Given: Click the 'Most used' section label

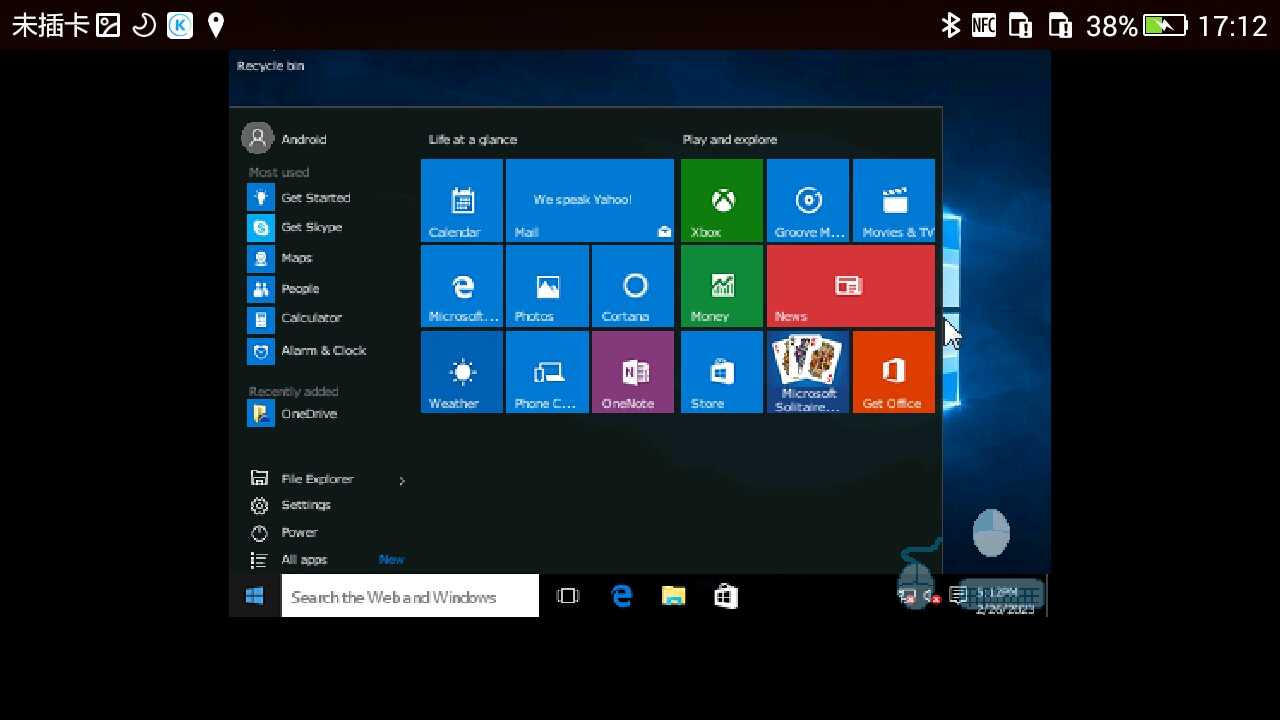Looking at the screenshot, I should [x=279, y=172].
